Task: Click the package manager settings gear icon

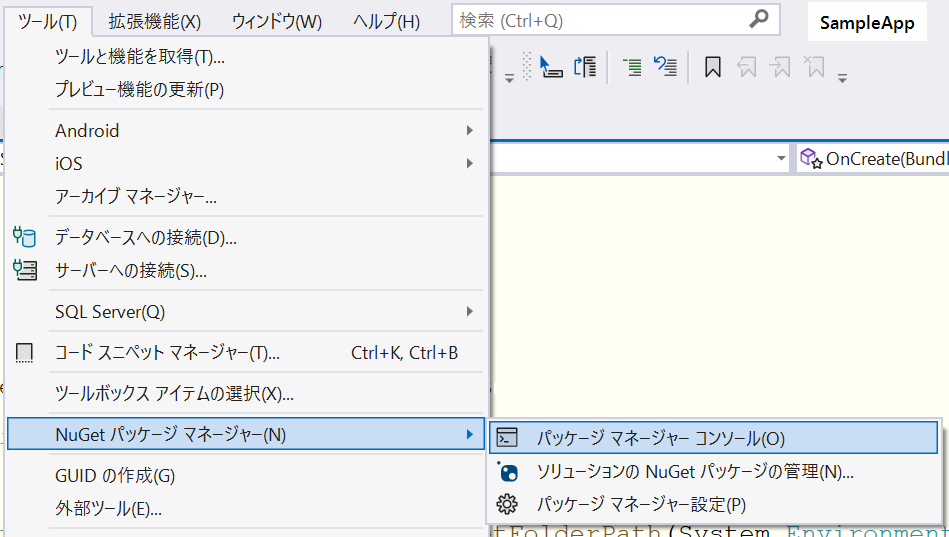Action: pos(507,504)
